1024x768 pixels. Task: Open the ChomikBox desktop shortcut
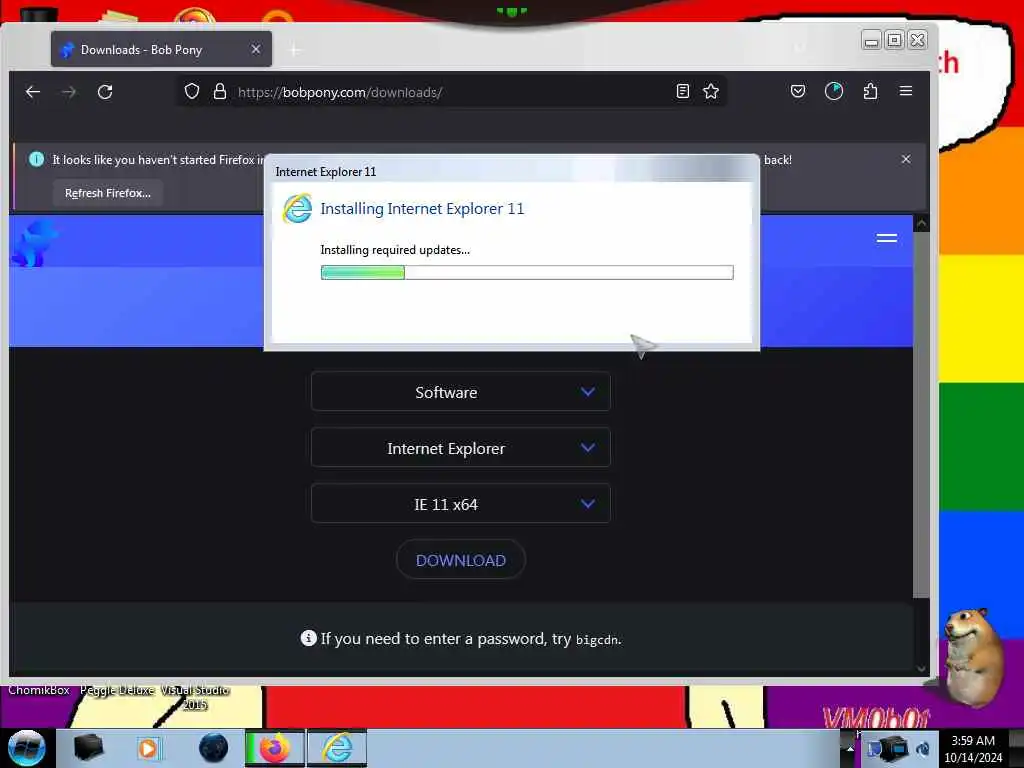(x=39, y=690)
